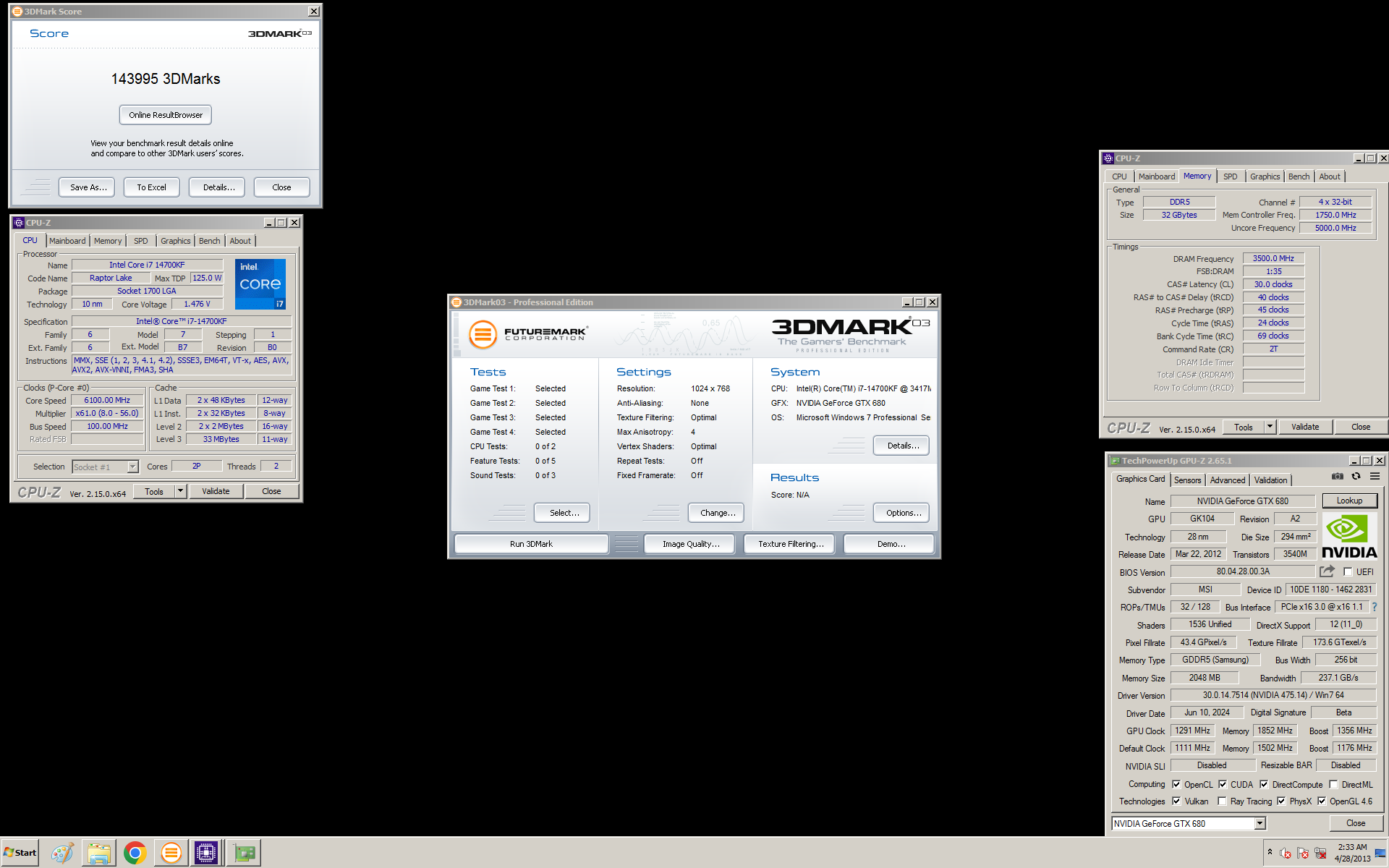The image size is (1389, 868).
Task: Toggle the DirectCompute checkbox
Action: pyautogui.click(x=1264, y=784)
